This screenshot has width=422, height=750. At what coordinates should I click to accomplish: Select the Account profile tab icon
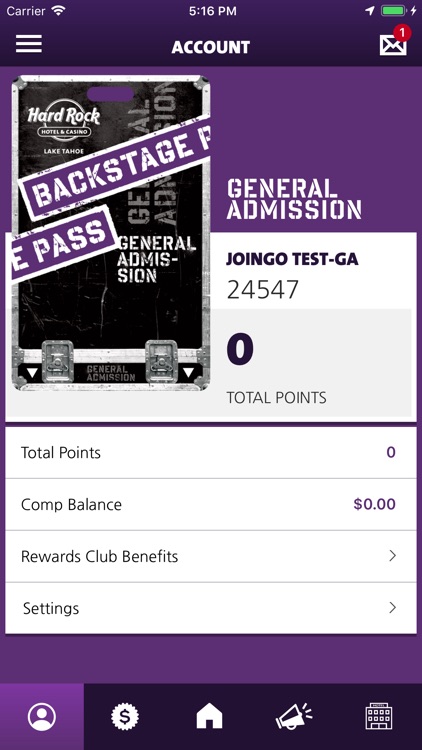pos(42,717)
